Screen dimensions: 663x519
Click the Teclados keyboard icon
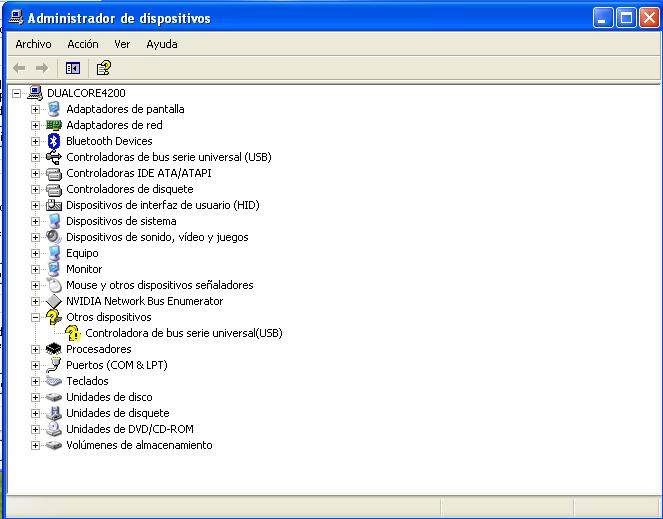tap(54, 381)
